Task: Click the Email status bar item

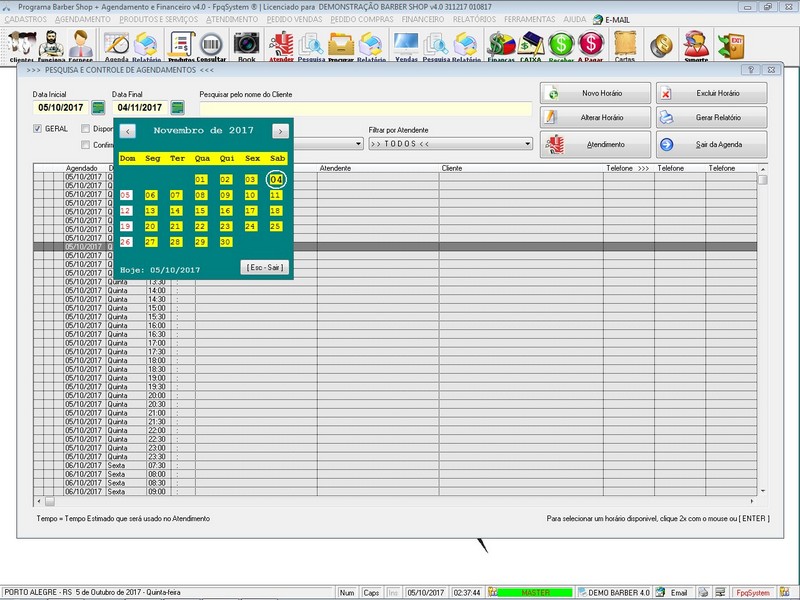Action: click(x=673, y=593)
